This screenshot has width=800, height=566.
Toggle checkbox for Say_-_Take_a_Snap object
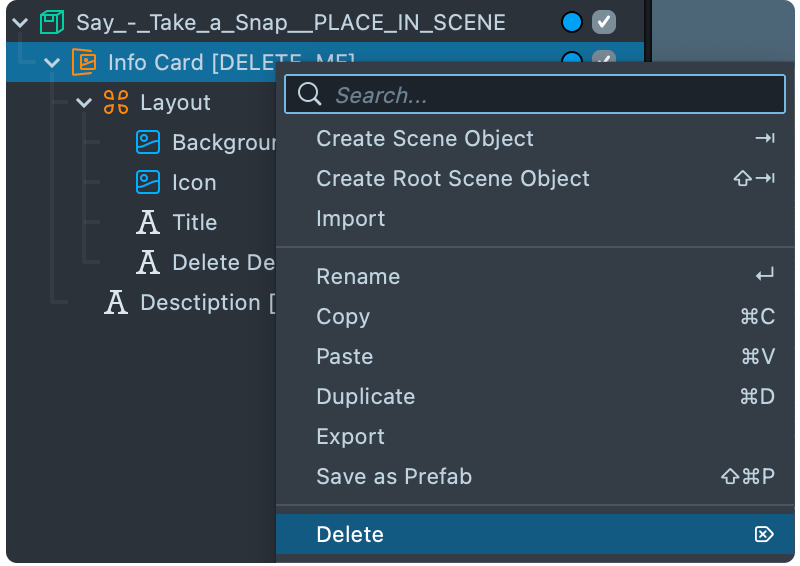pyautogui.click(x=603, y=22)
